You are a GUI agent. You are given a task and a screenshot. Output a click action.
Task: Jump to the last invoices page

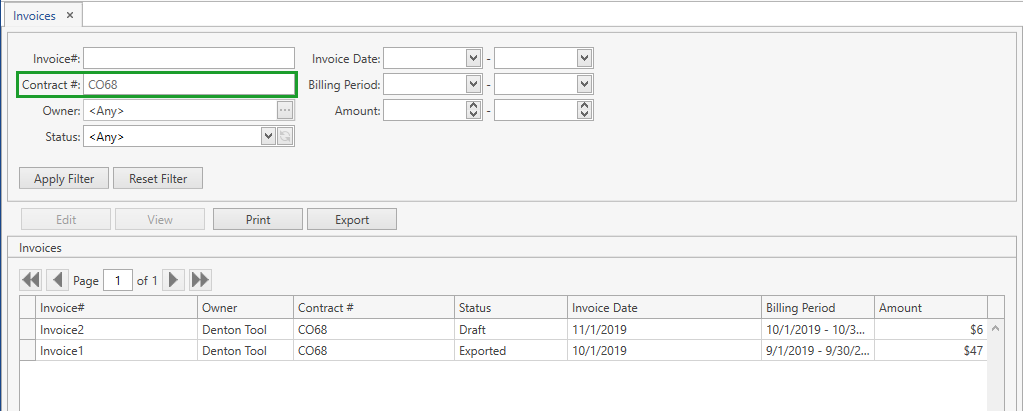click(200, 281)
